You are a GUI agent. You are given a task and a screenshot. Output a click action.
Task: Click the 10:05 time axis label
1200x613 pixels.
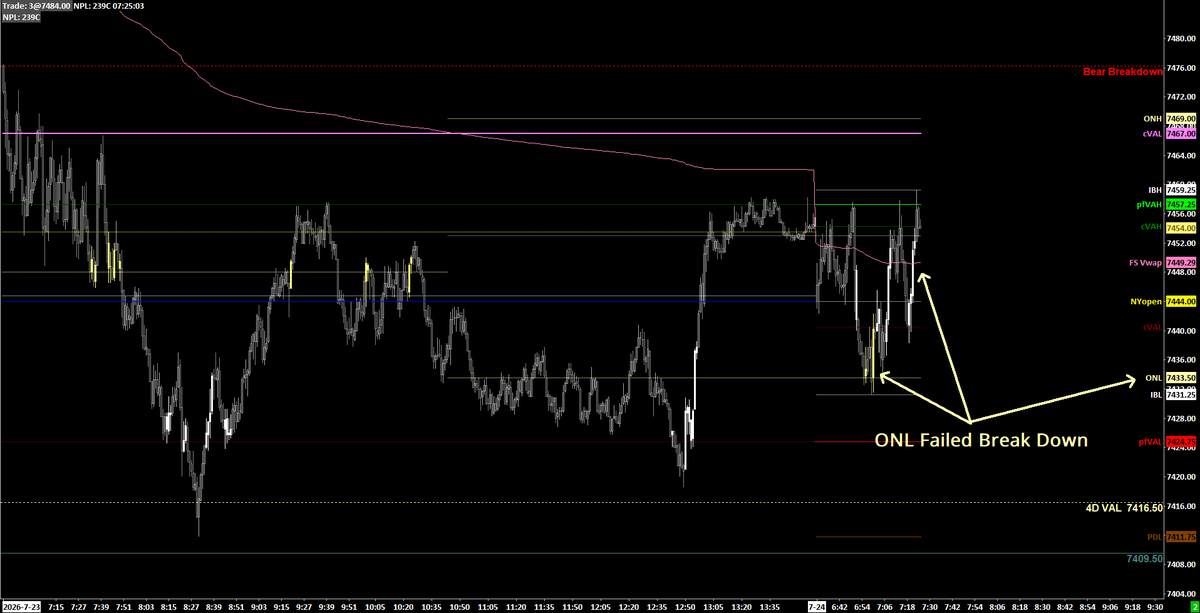coord(374,606)
